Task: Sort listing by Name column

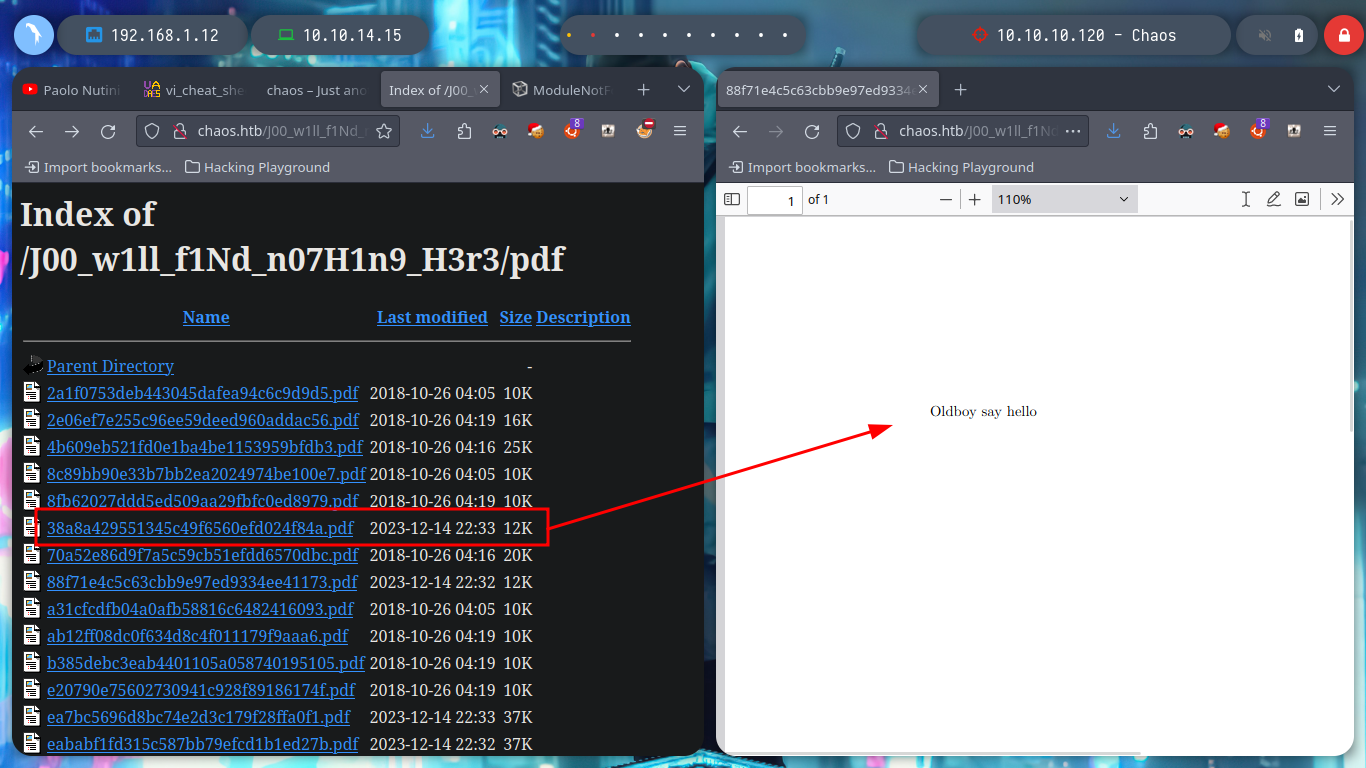Action: 206,317
